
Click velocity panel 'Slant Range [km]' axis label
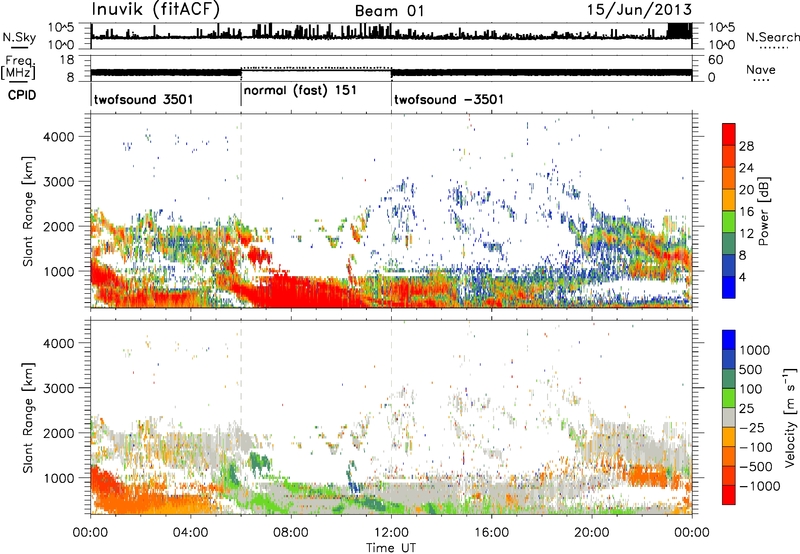[28, 417]
